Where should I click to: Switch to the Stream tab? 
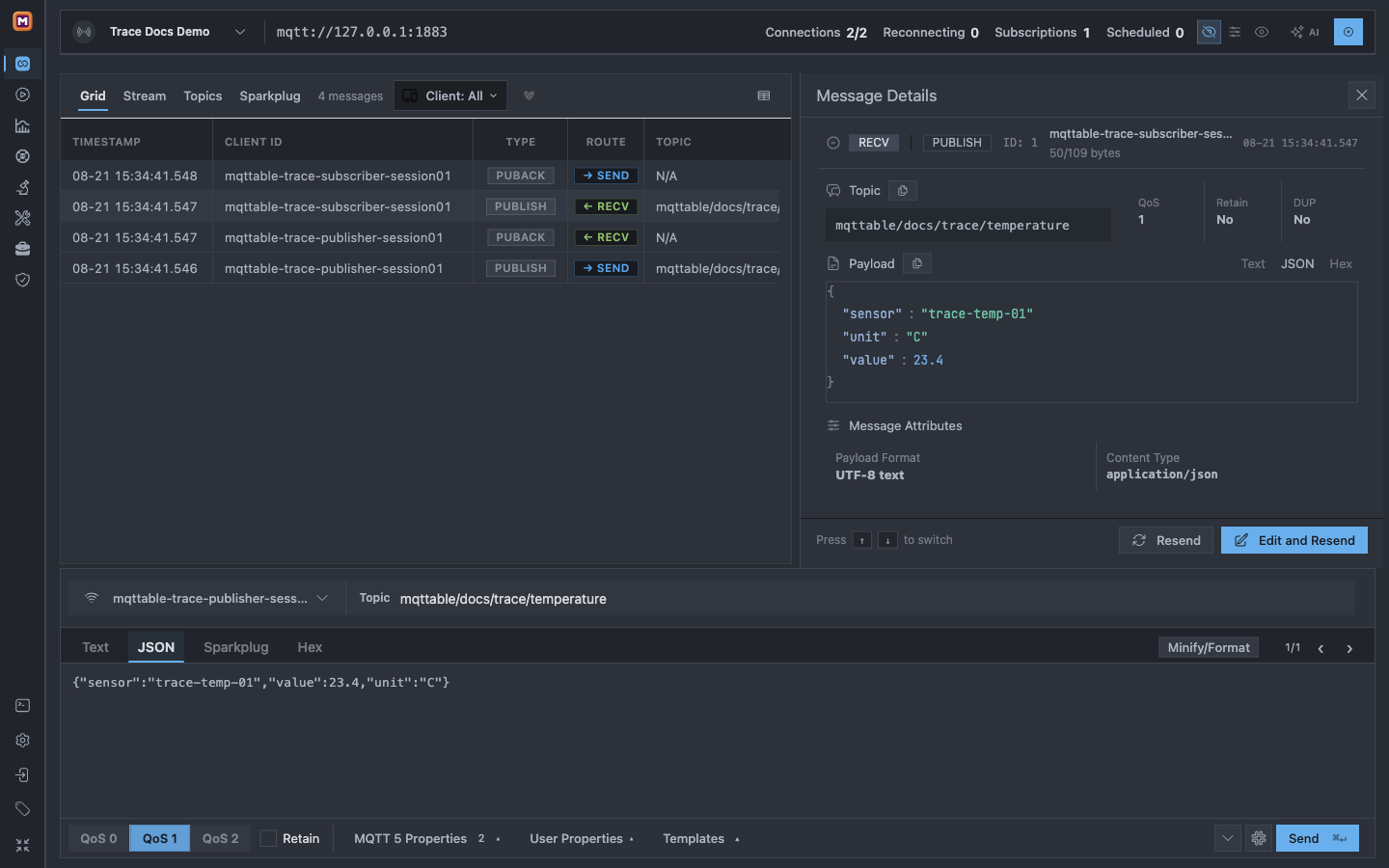(145, 95)
